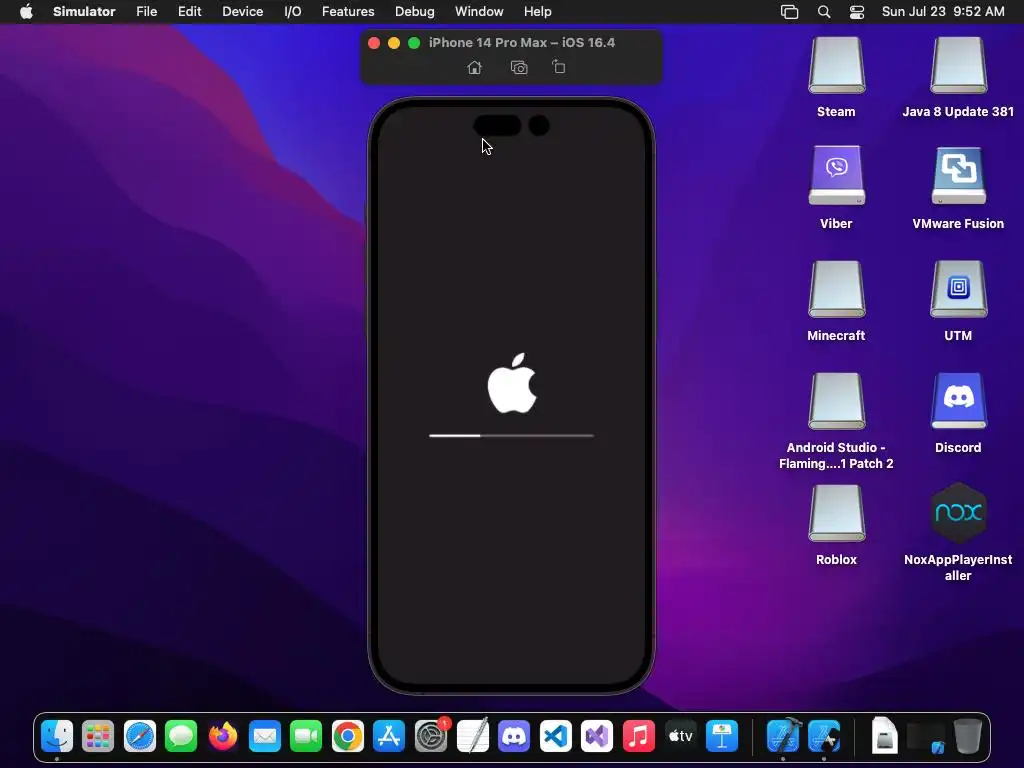Open Mail in the Dock
The width and height of the screenshot is (1024, 768).
(x=264, y=736)
